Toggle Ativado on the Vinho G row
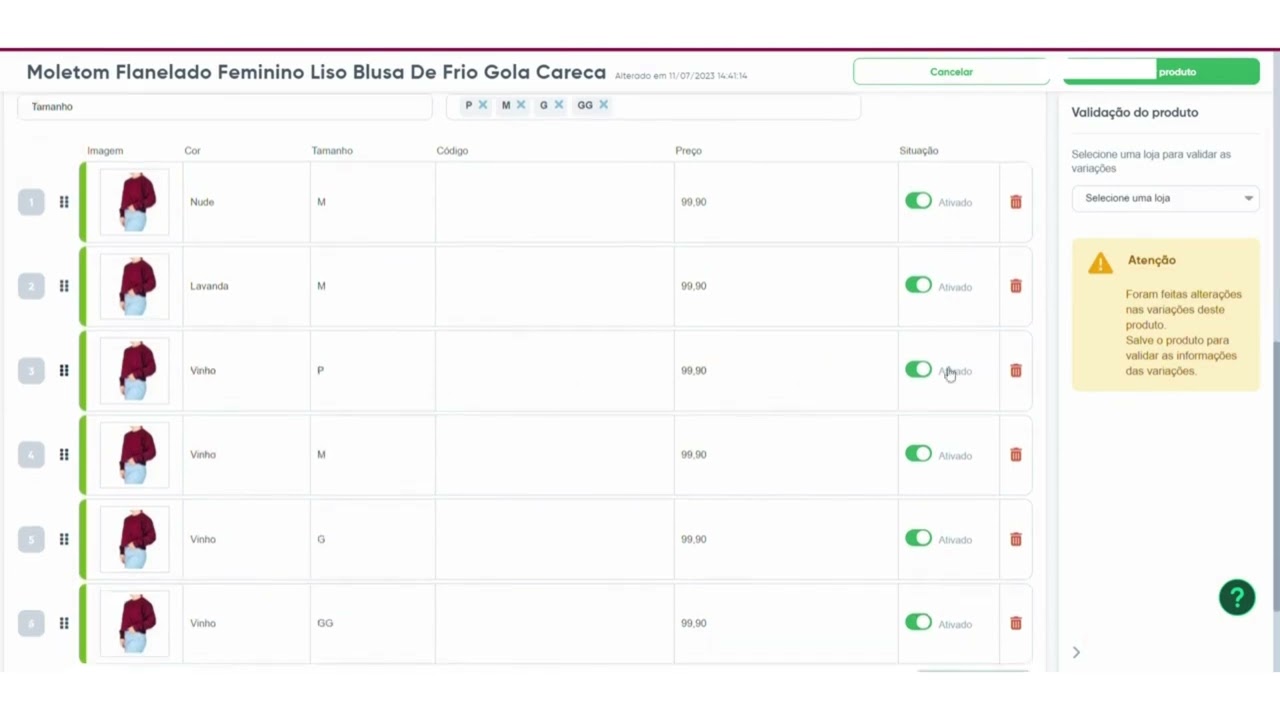 918,539
